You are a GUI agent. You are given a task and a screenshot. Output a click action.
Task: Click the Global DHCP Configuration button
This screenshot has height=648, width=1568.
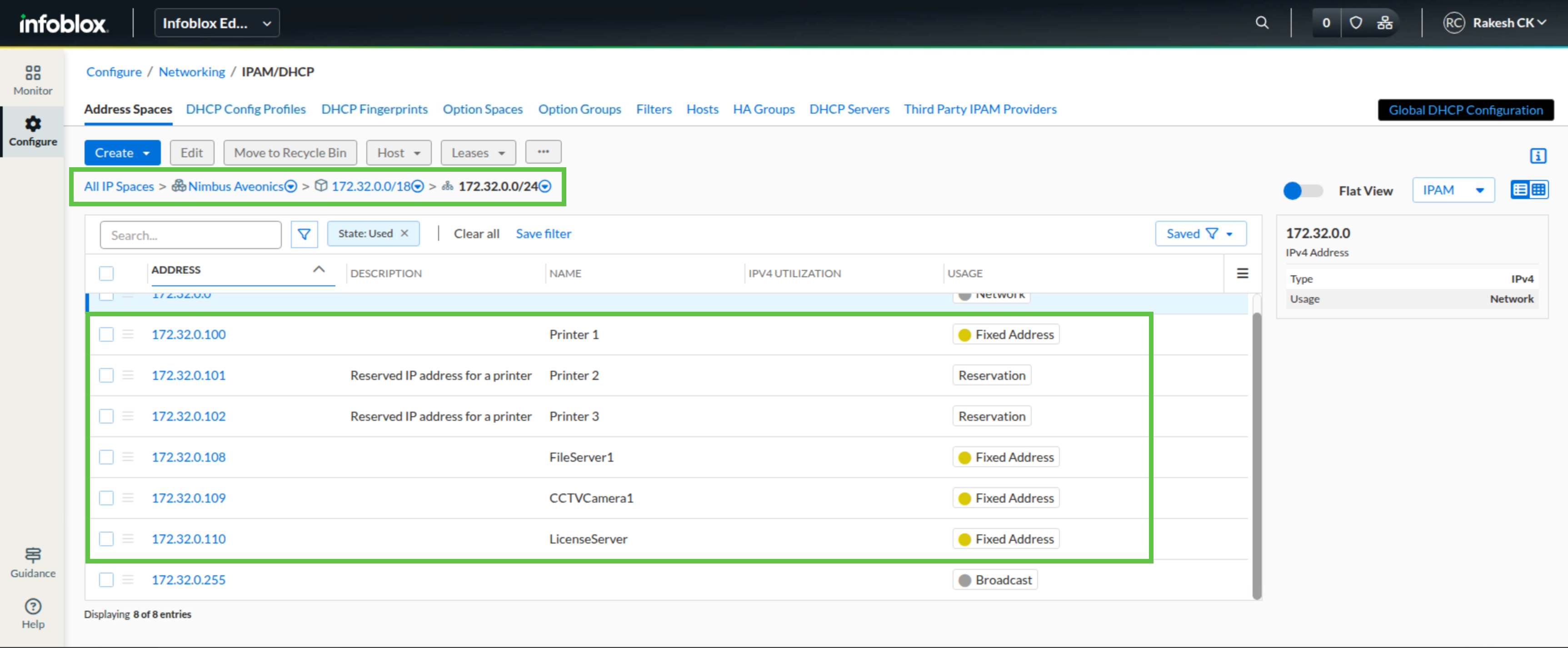tap(1465, 110)
